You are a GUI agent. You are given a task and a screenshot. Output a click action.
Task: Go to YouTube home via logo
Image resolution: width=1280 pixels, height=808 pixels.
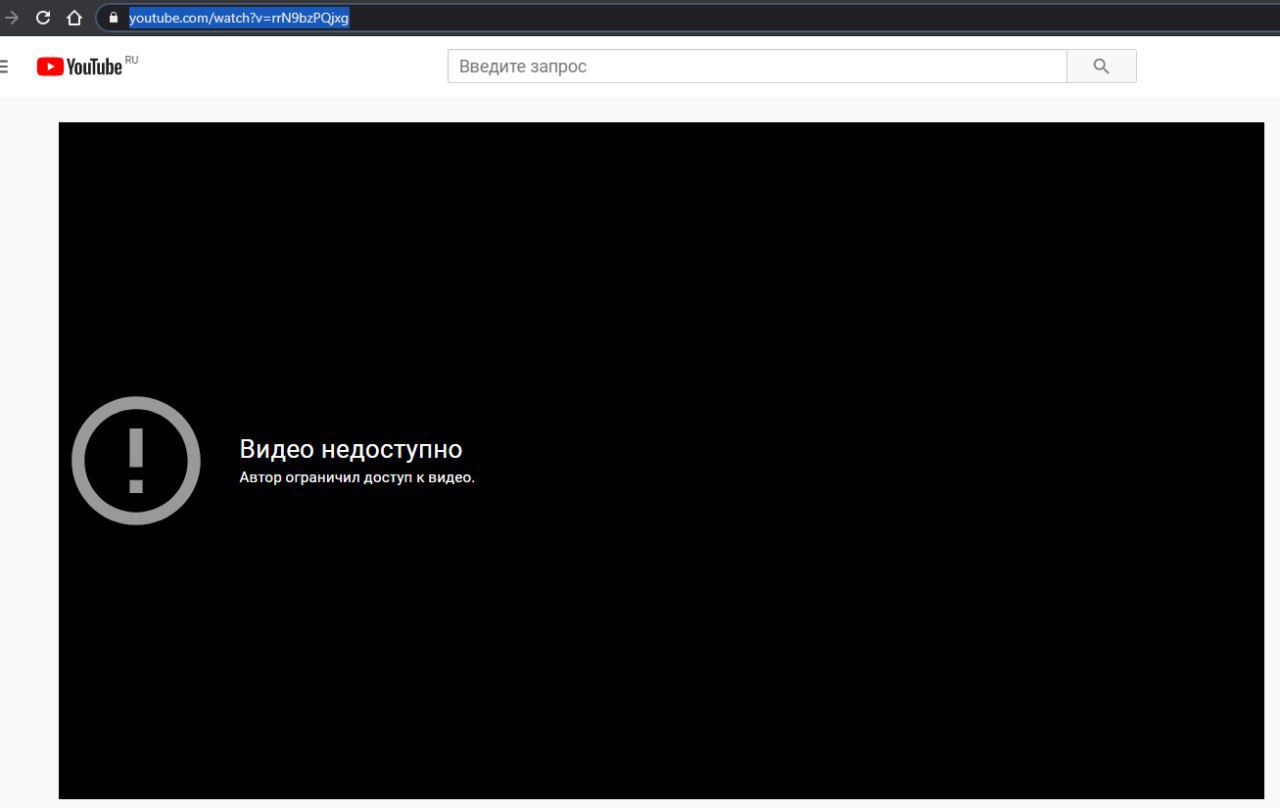click(80, 66)
